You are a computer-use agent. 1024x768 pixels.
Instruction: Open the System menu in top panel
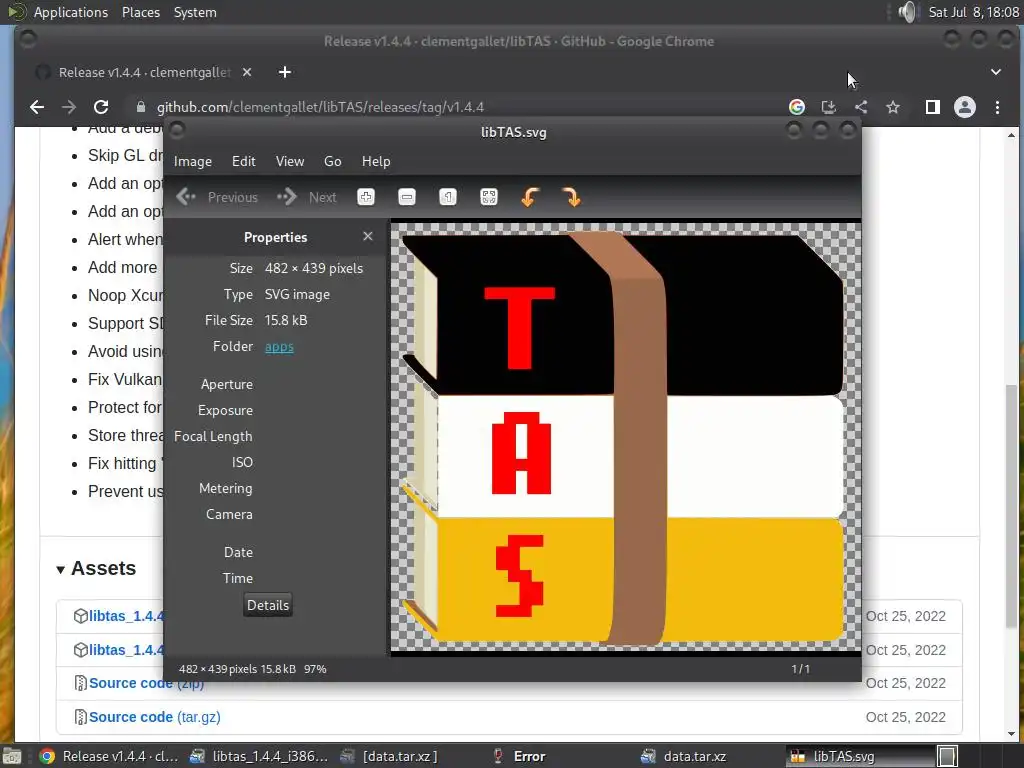tap(195, 12)
